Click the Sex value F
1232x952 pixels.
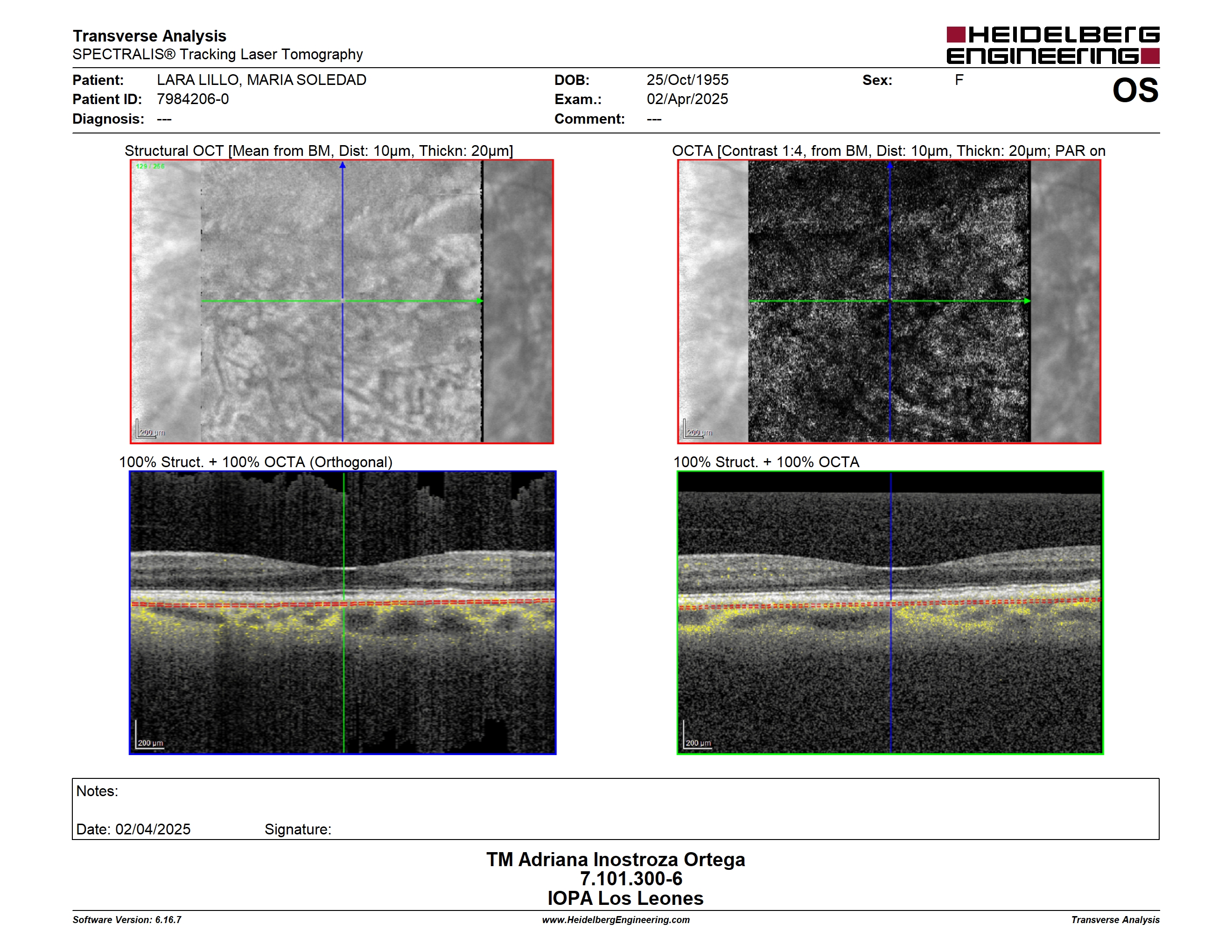click(x=959, y=80)
